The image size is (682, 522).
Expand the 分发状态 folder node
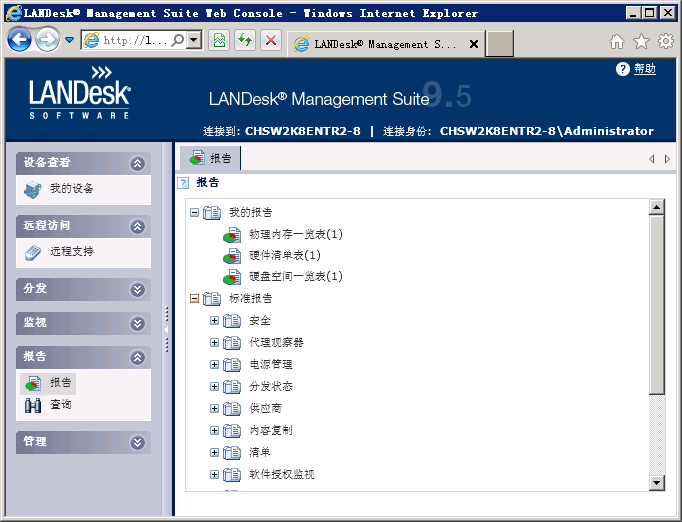coord(214,386)
